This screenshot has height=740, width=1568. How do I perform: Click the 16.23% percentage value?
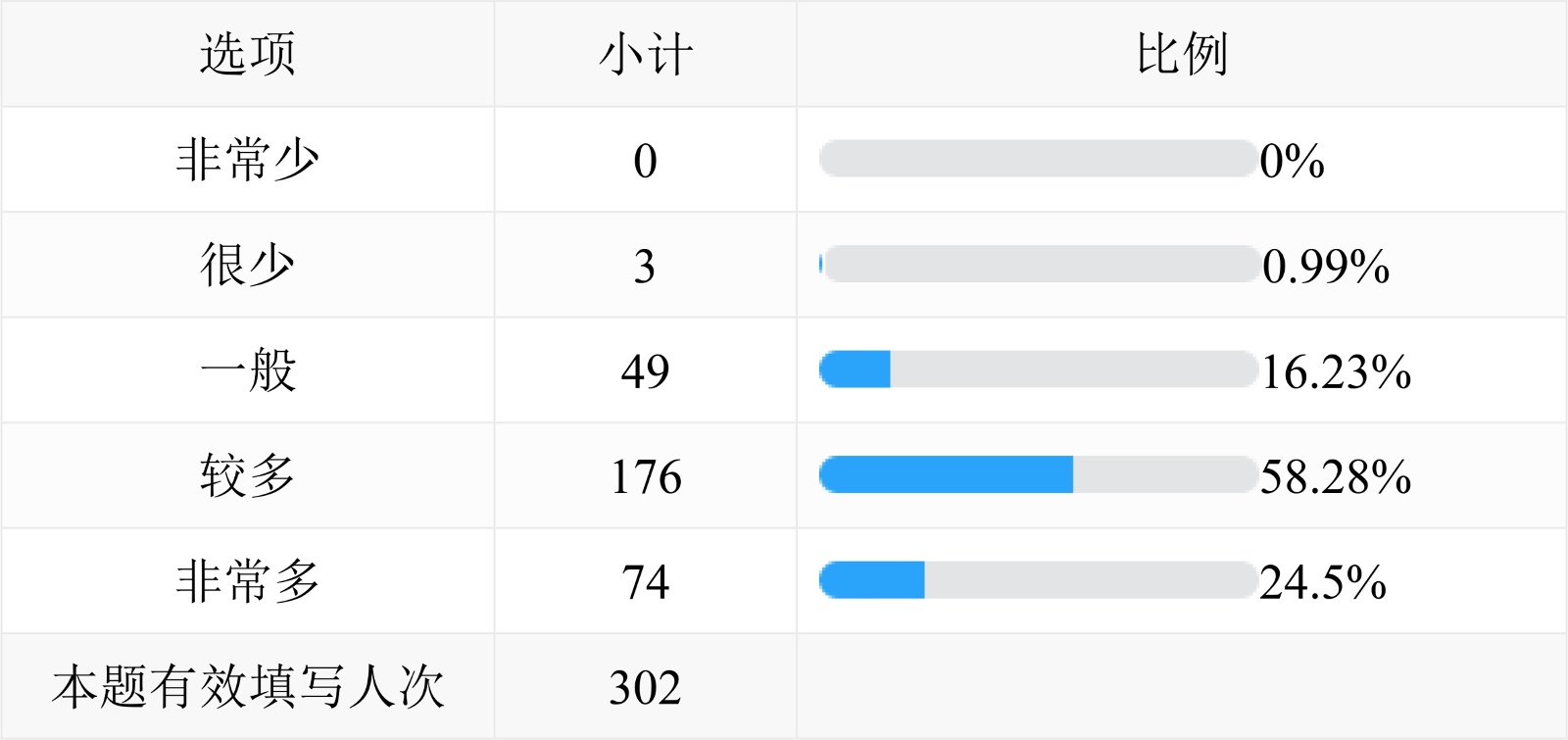1336,371
